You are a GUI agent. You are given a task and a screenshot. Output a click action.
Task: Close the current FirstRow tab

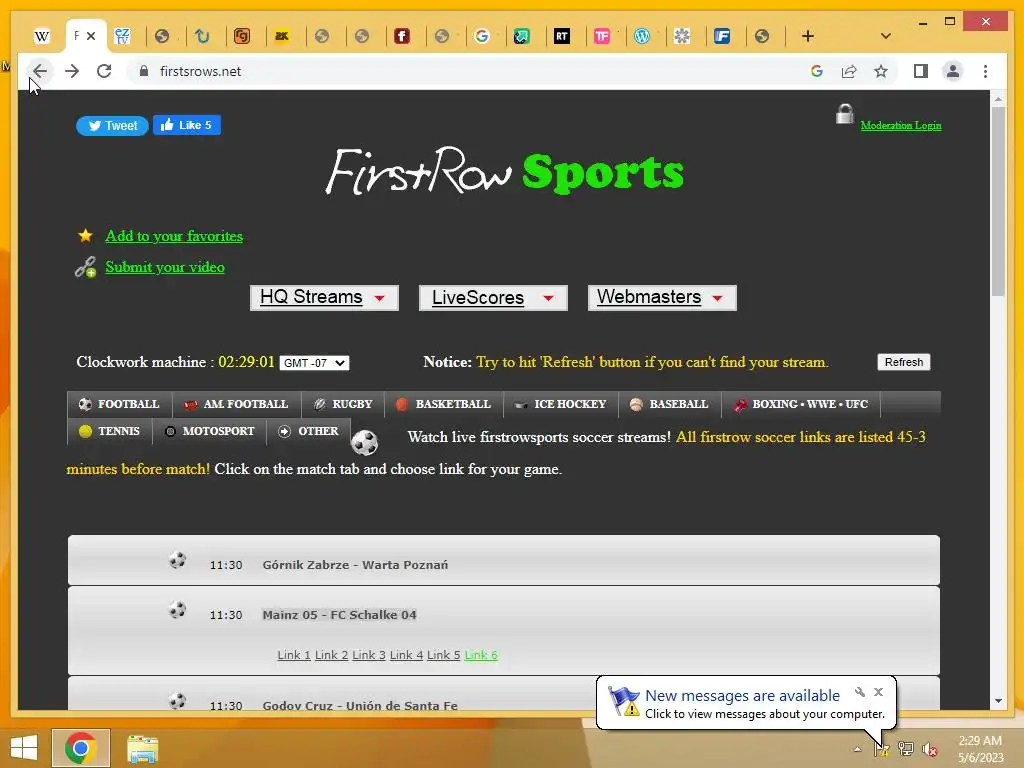91,36
